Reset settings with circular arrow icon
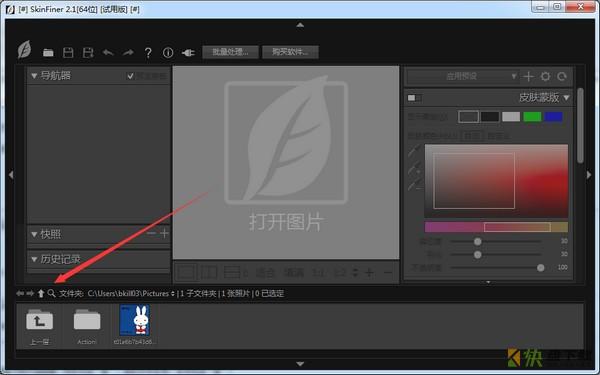The image size is (600, 375). click(562, 77)
